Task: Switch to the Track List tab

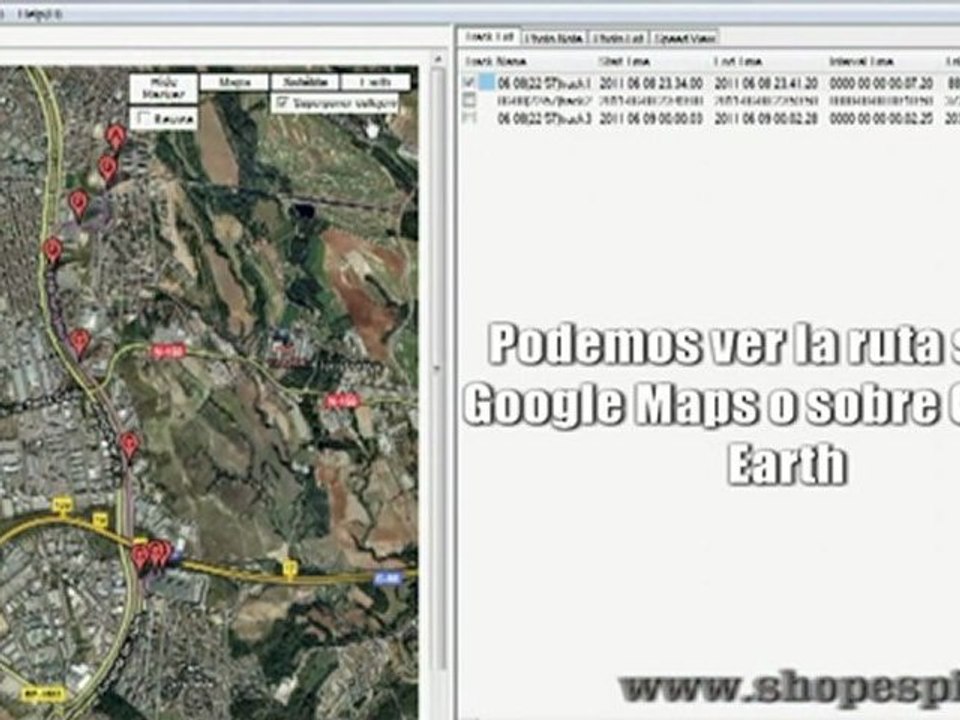Action: [x=489, y=37]
